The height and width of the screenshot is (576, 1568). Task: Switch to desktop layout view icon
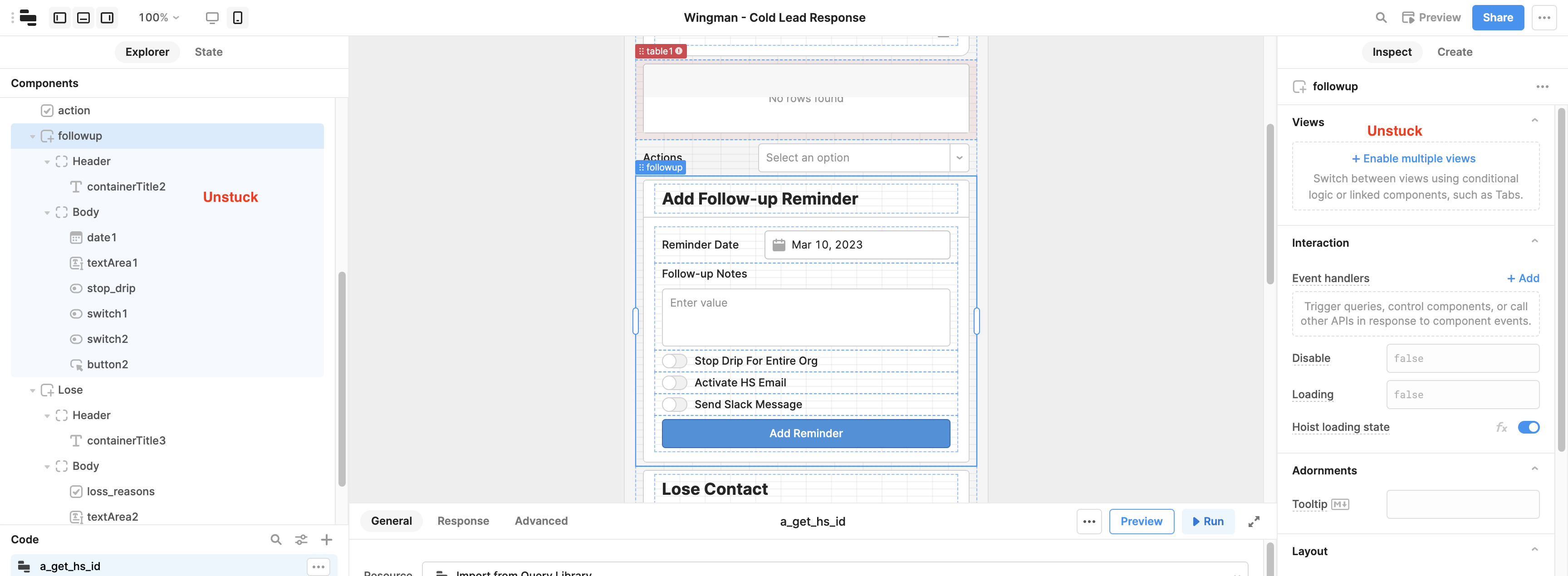[212, 18]
